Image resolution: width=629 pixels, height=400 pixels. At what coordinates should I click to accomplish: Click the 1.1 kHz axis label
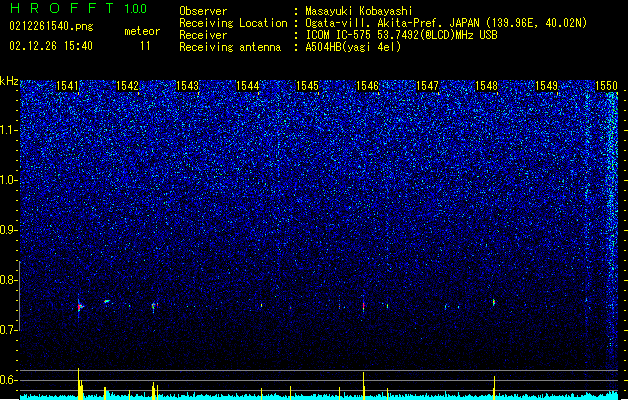pos(9,130)
